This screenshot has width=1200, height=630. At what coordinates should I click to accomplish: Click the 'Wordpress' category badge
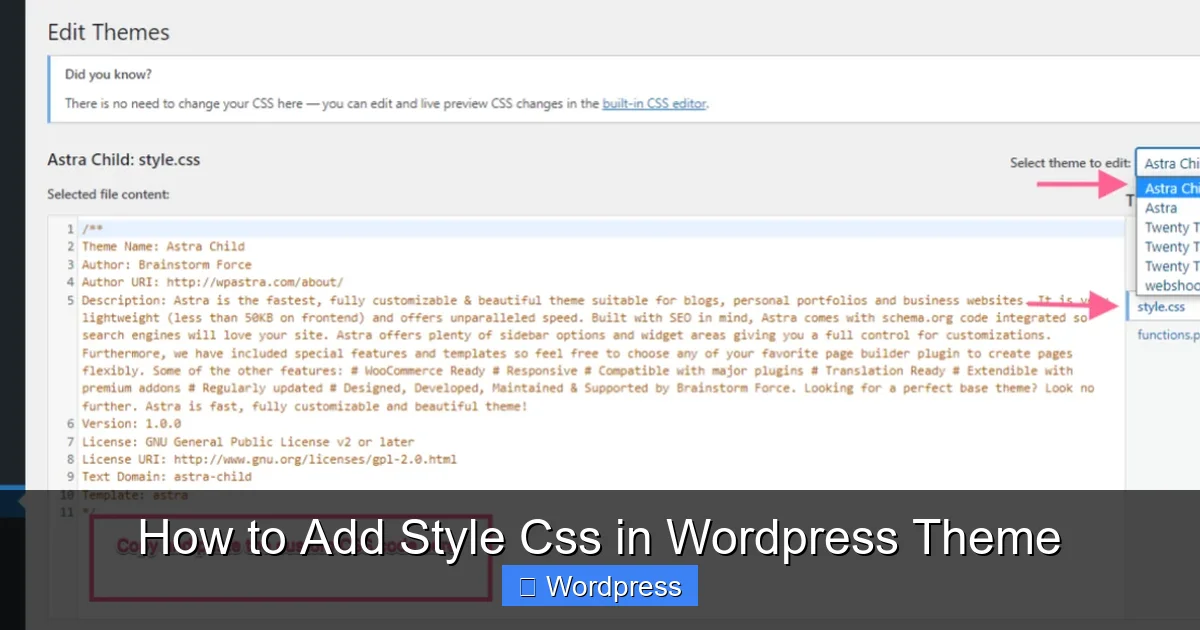tap(600, 586)
